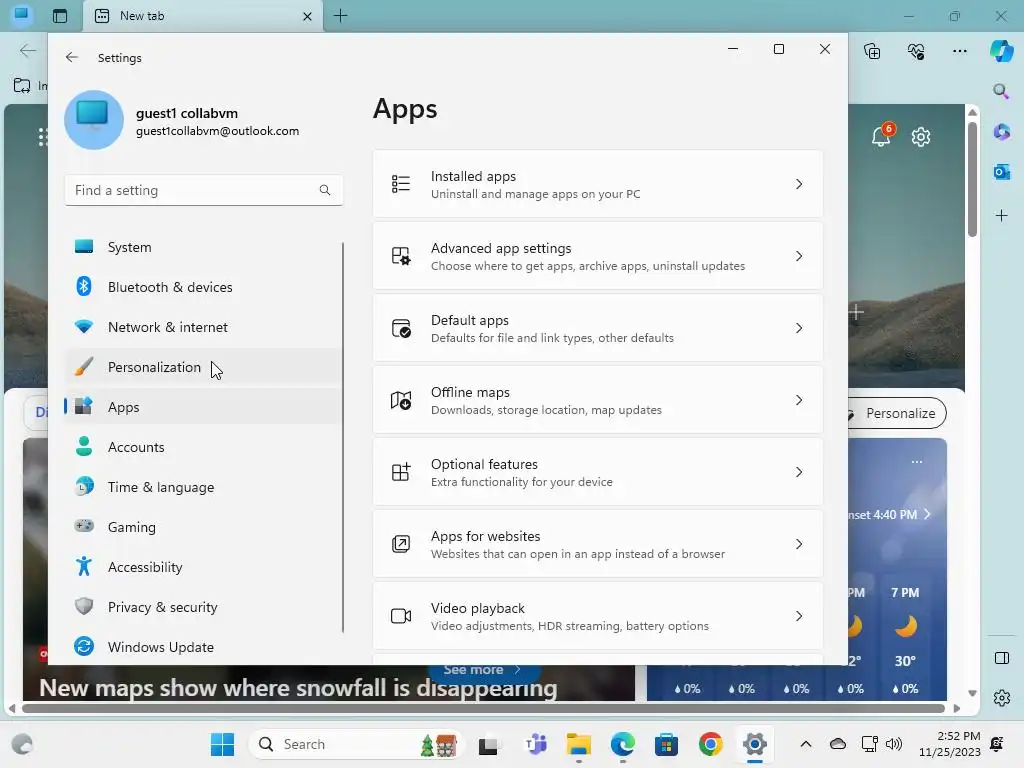Image resolution: width=1024 pixels, height=768 pixels.
Task: Open Default apps page
Action: (x=598, y=328)
